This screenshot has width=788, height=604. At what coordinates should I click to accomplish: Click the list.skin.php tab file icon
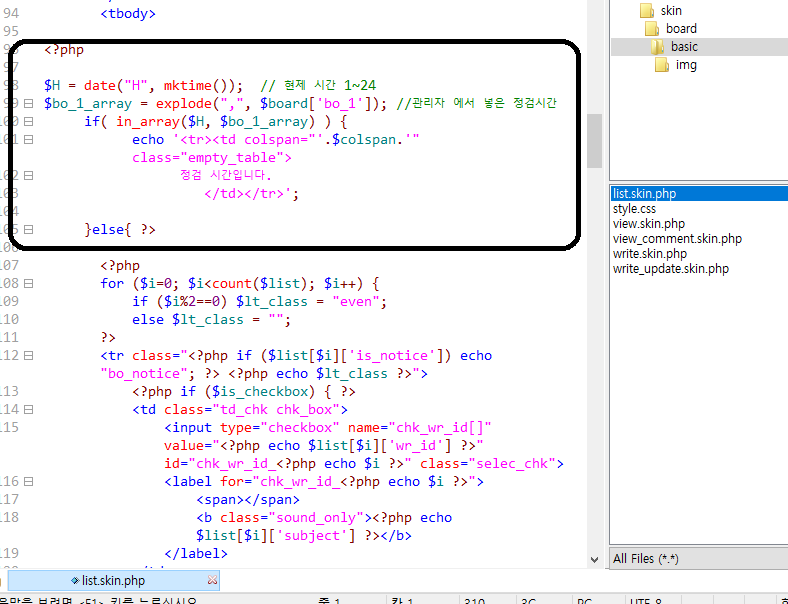75,580
